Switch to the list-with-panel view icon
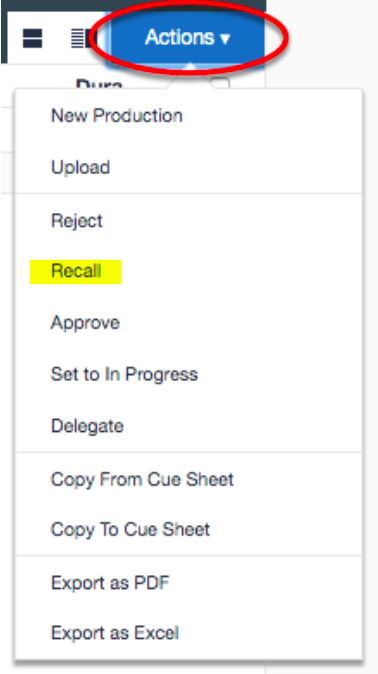 [82, 38]
